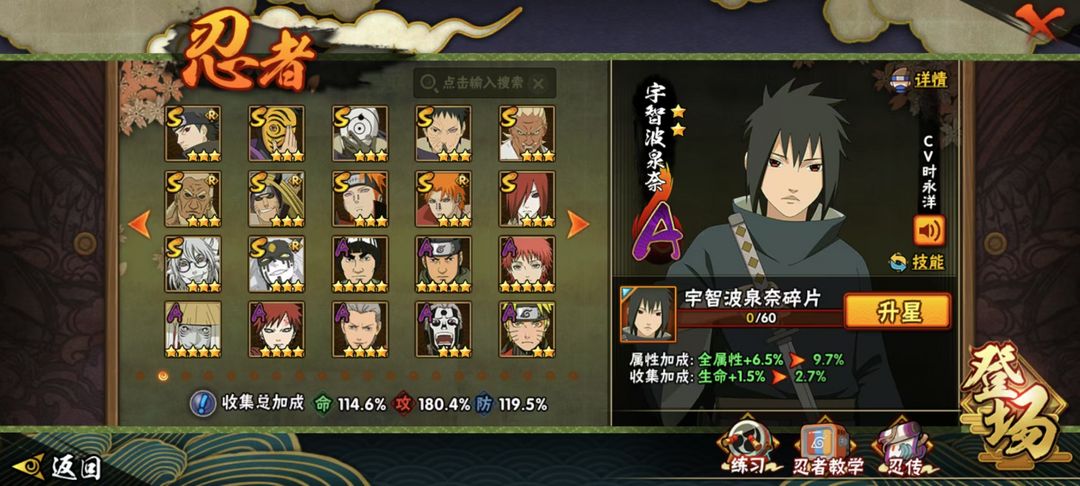This screenshot has height=486, width=1080.
Task: Play the character voice speaker icon
Action: tap(929, 231)
